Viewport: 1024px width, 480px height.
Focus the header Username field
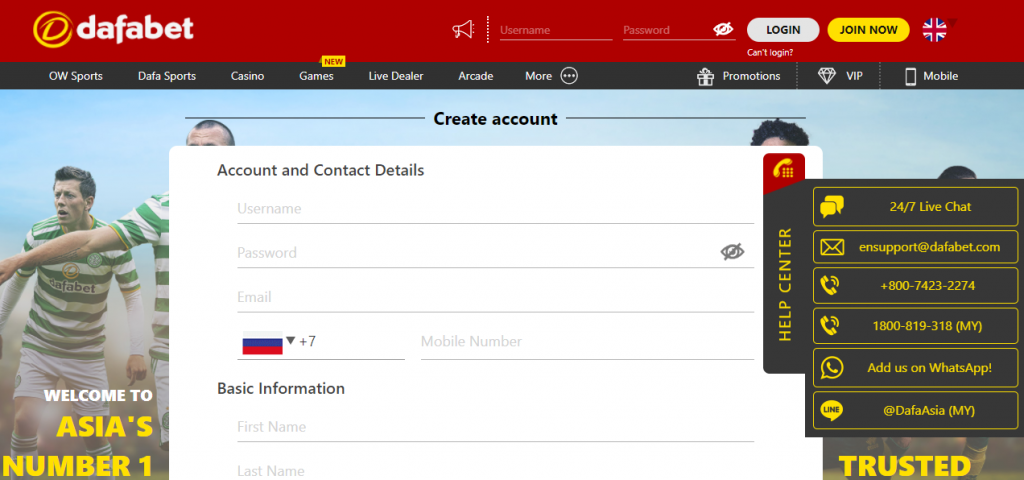click(x=556, y=30)
